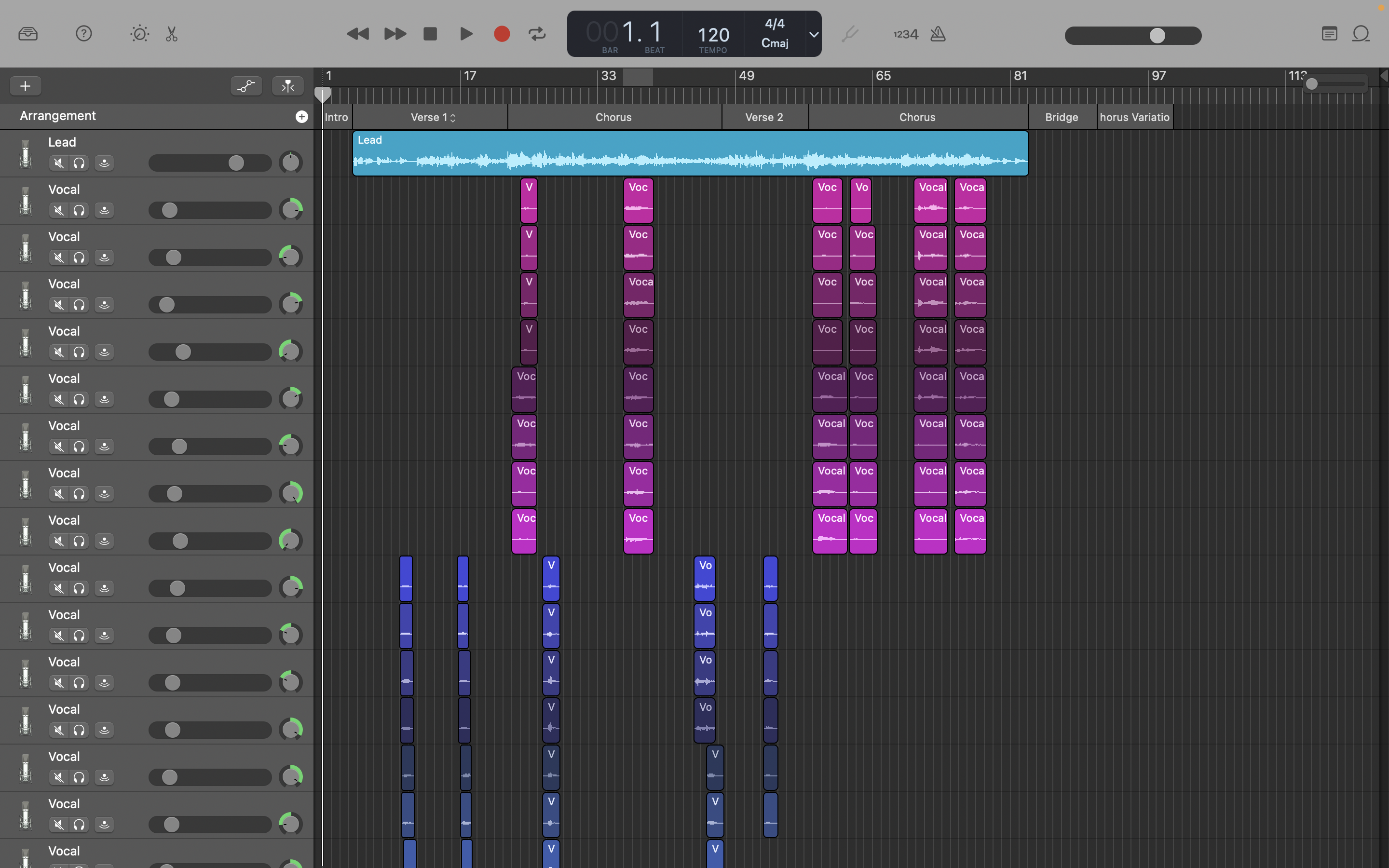Open the LCD display mode dropdown arrow
The width and height of the screenshot is (1389, 868).
coord(813,34)
